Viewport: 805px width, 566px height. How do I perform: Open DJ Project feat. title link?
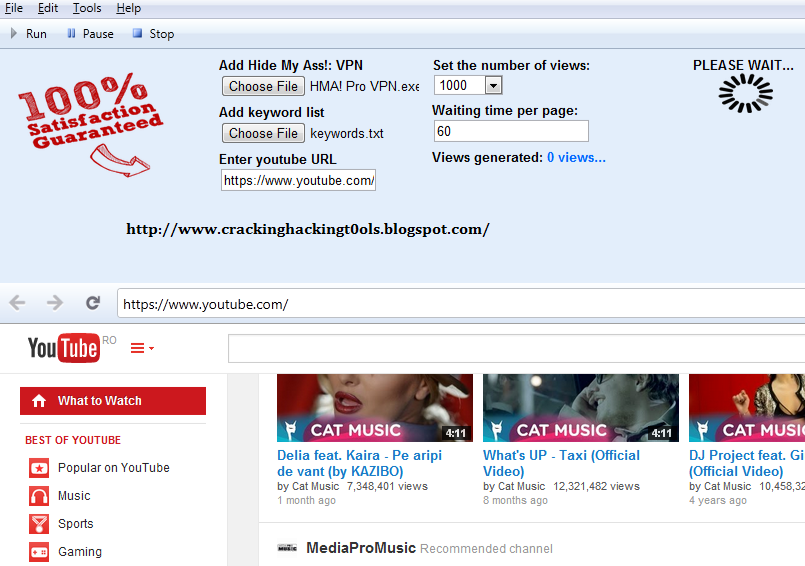pyautogui.click(x=747, y=463)
